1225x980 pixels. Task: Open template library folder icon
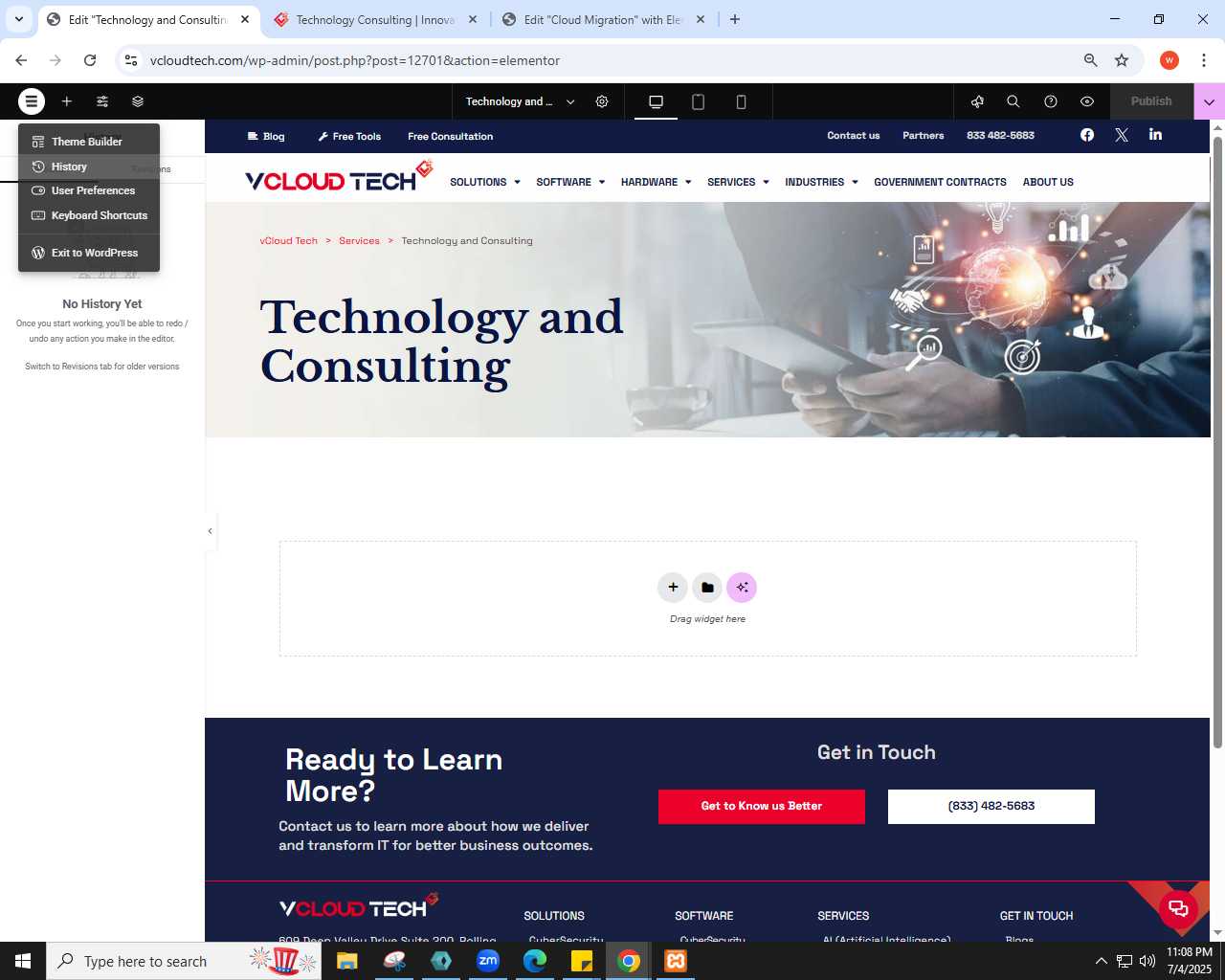pos(707,588)
